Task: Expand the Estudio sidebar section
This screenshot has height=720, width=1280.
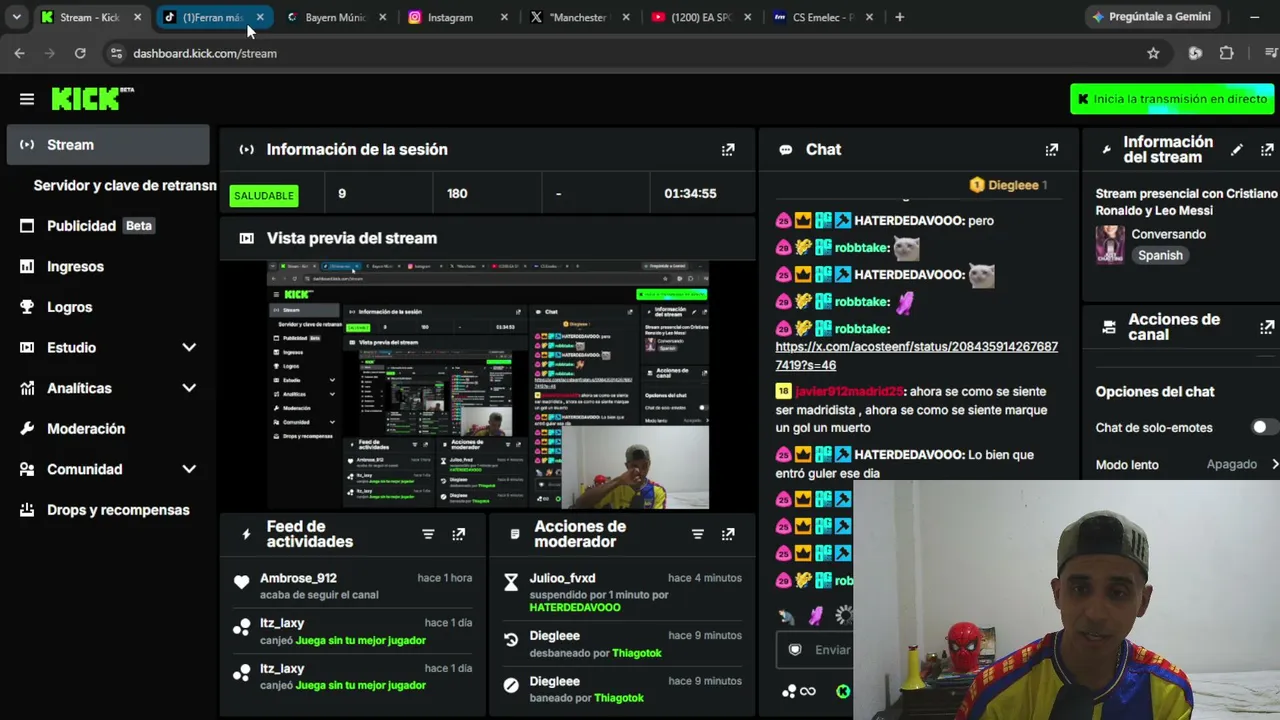Action: click(189, 347)
